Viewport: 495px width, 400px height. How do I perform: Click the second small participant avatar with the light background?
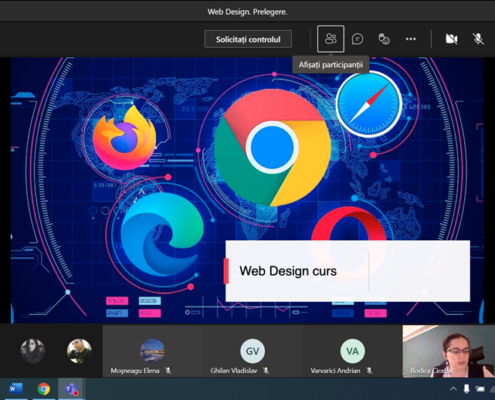[79, 351]
